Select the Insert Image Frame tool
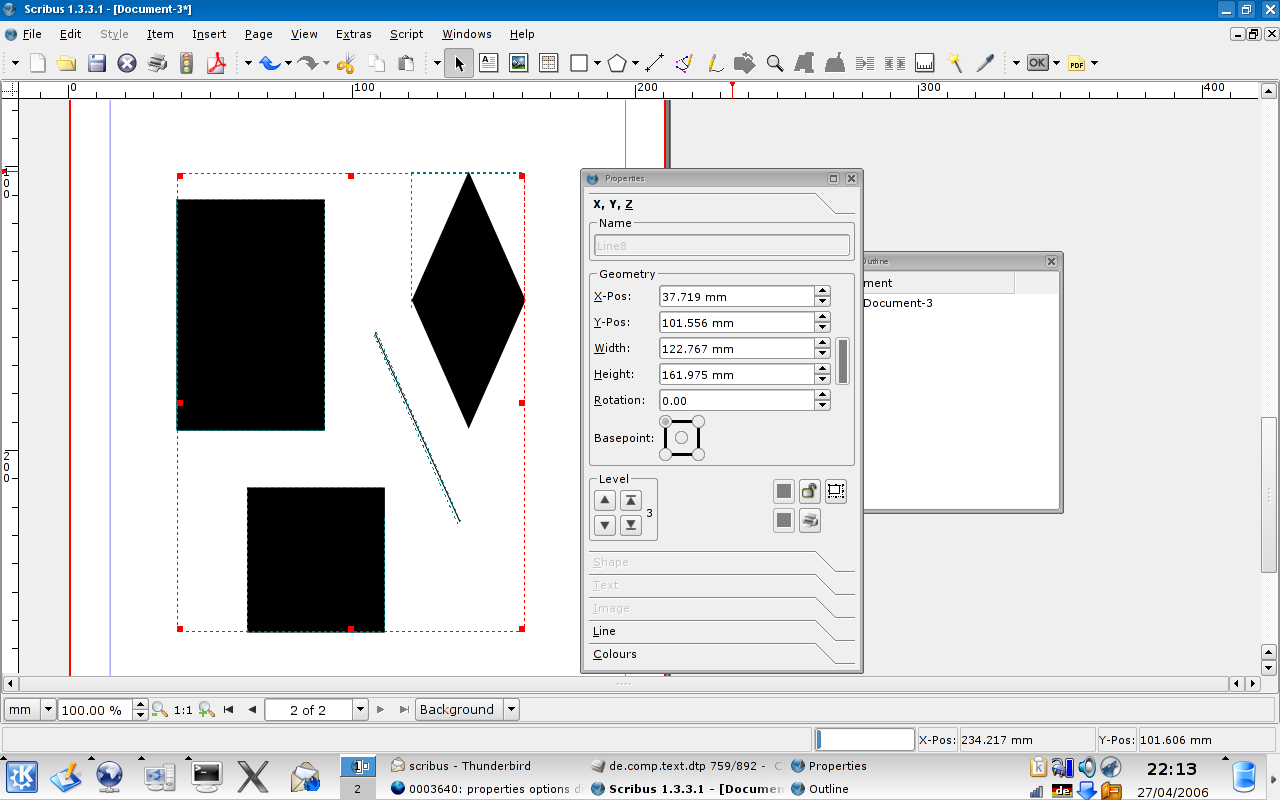The width and height of the screenshot is (1280, 800). (518, 63)
